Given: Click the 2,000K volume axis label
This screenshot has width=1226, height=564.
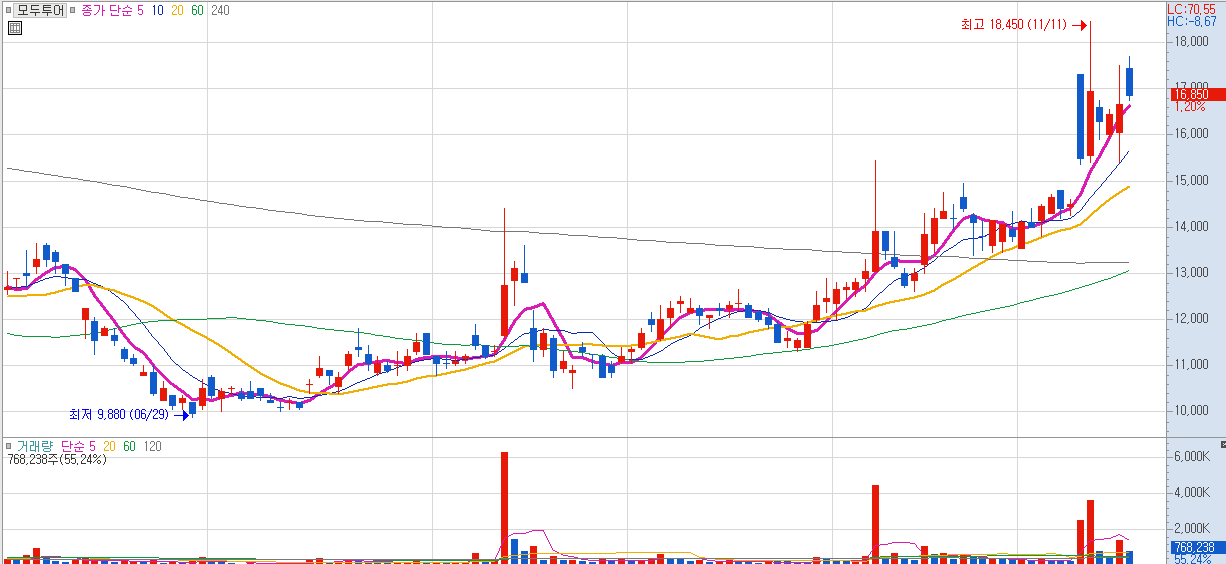Looking at the screenshot, I should tap(1193, 529).
